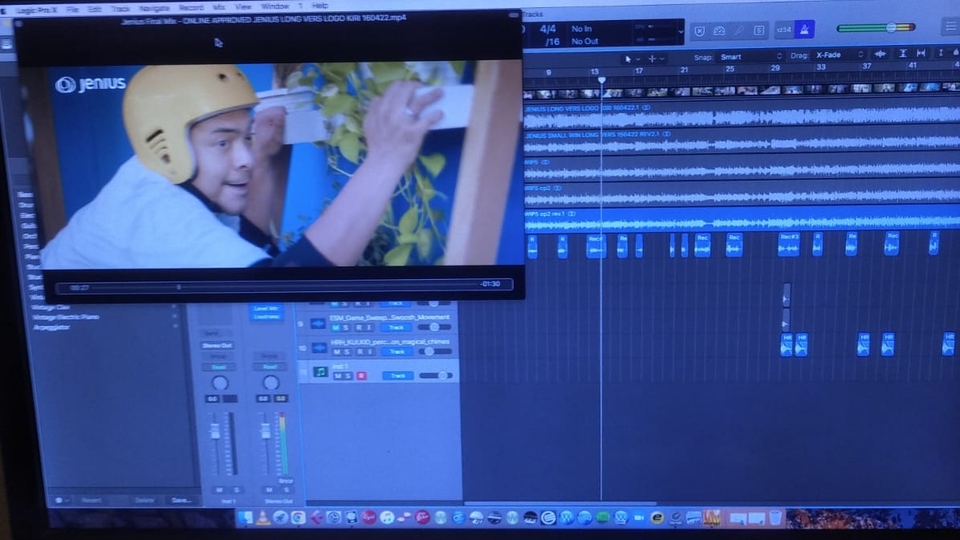Viewport: 960px width, 540px height.
Task: Click Save... button in the library
Action: (181, 500)
